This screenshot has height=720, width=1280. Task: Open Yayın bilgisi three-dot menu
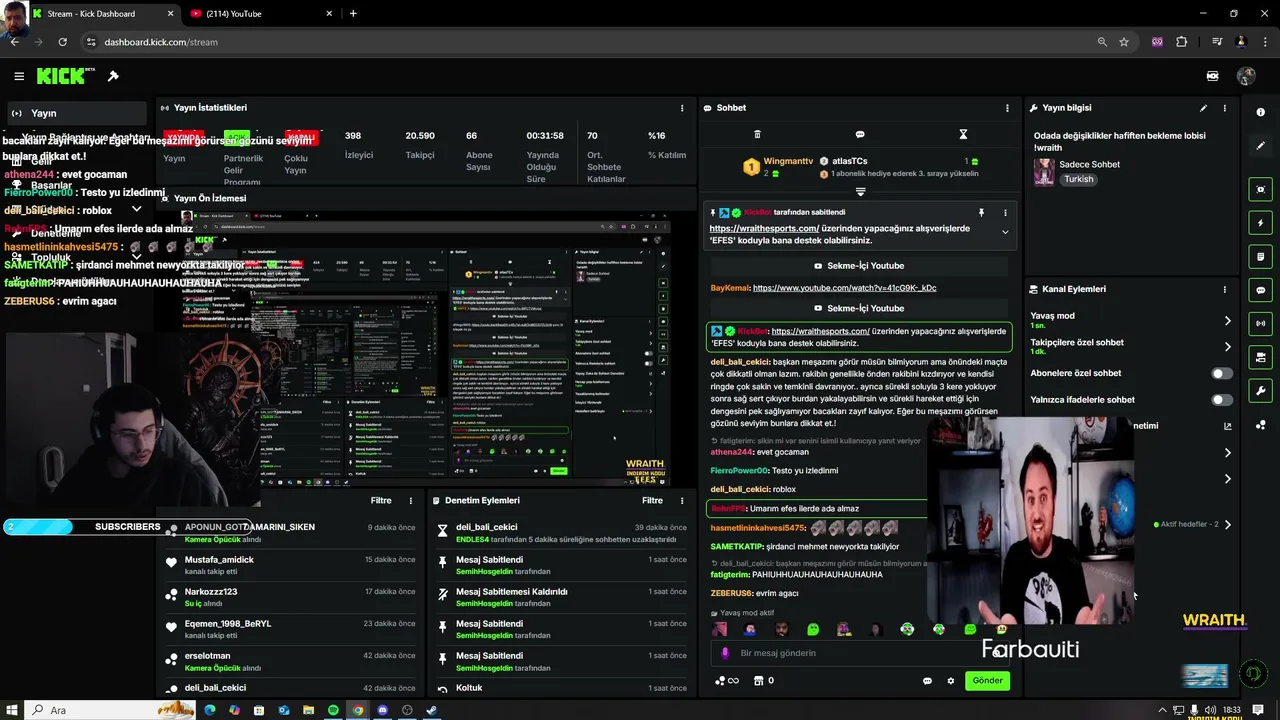tap(1224, 108)
